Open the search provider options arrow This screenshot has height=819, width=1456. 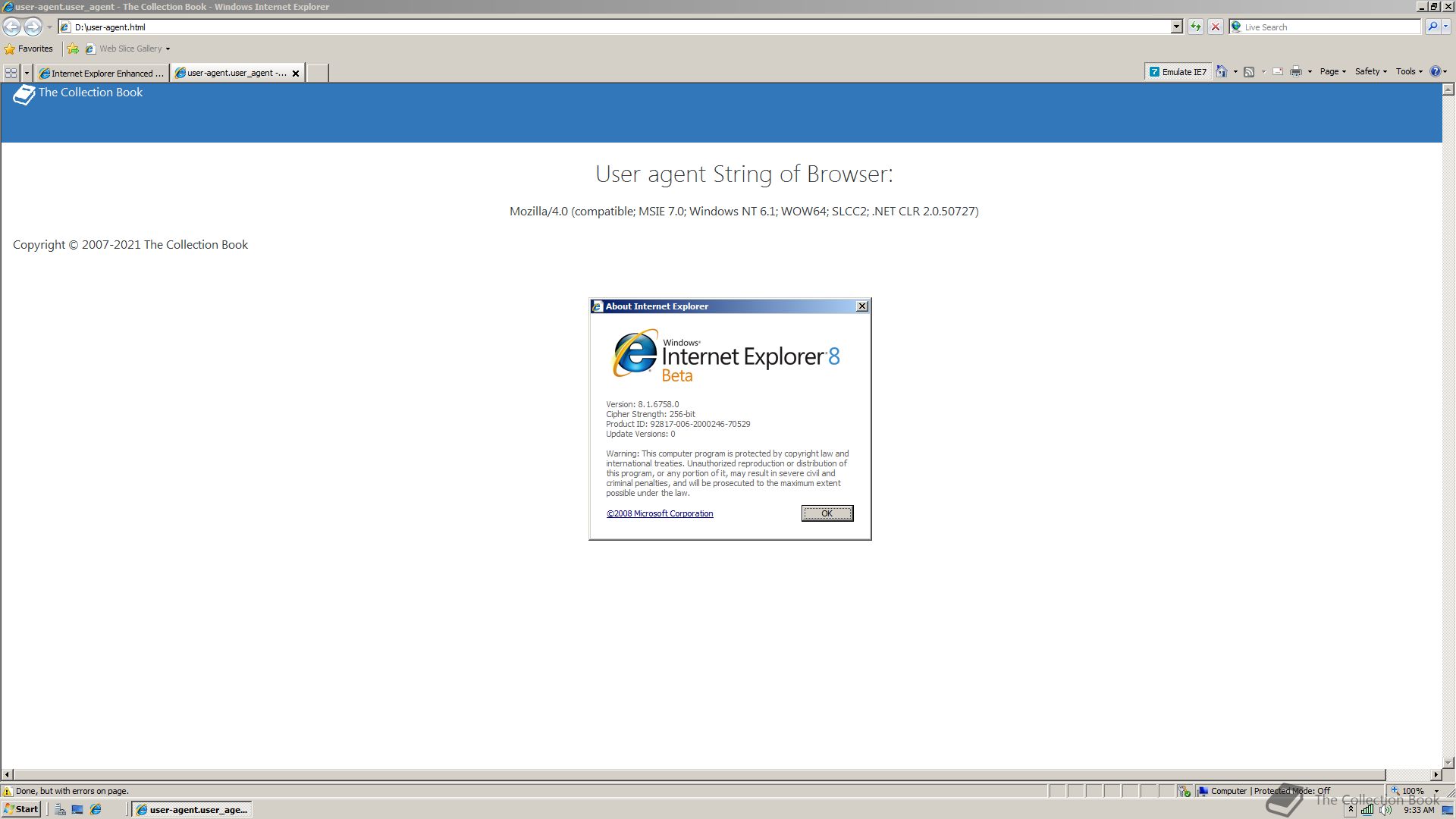1446,27
